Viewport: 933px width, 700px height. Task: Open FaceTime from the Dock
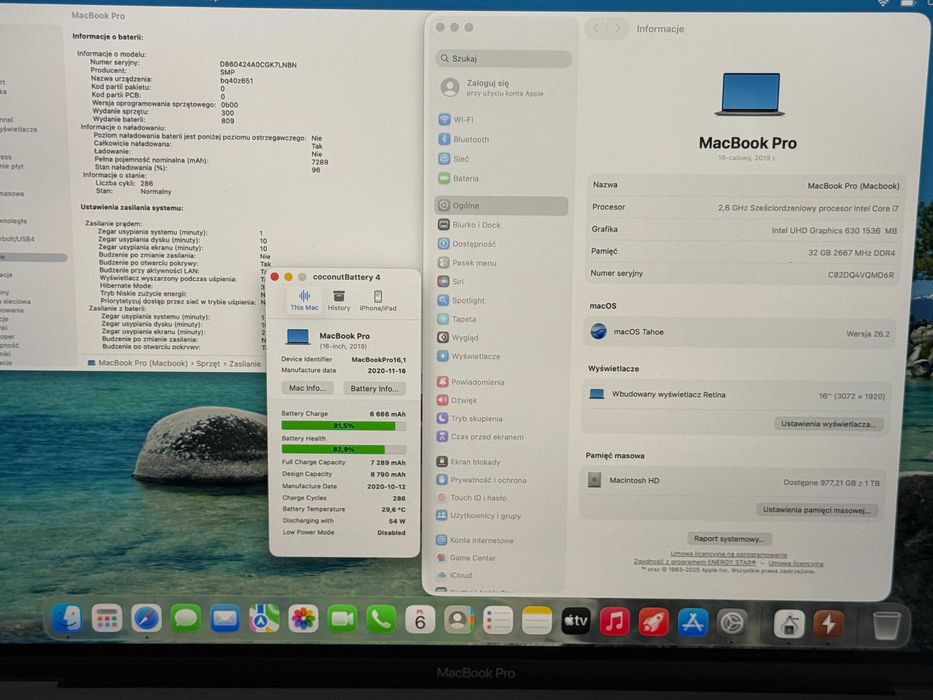click(x=342, y=620)
